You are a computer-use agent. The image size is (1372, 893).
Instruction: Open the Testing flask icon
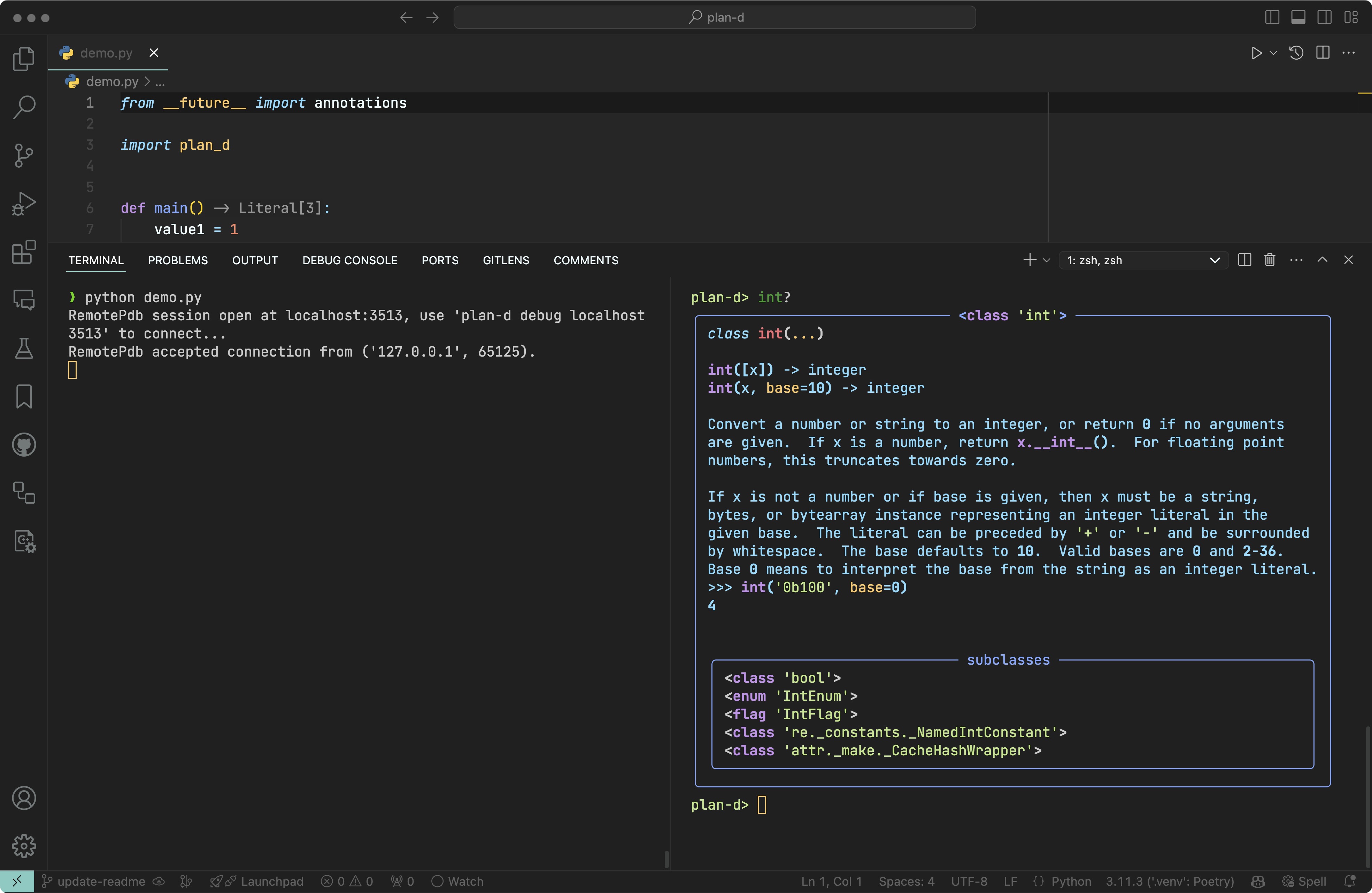[24, 349]
